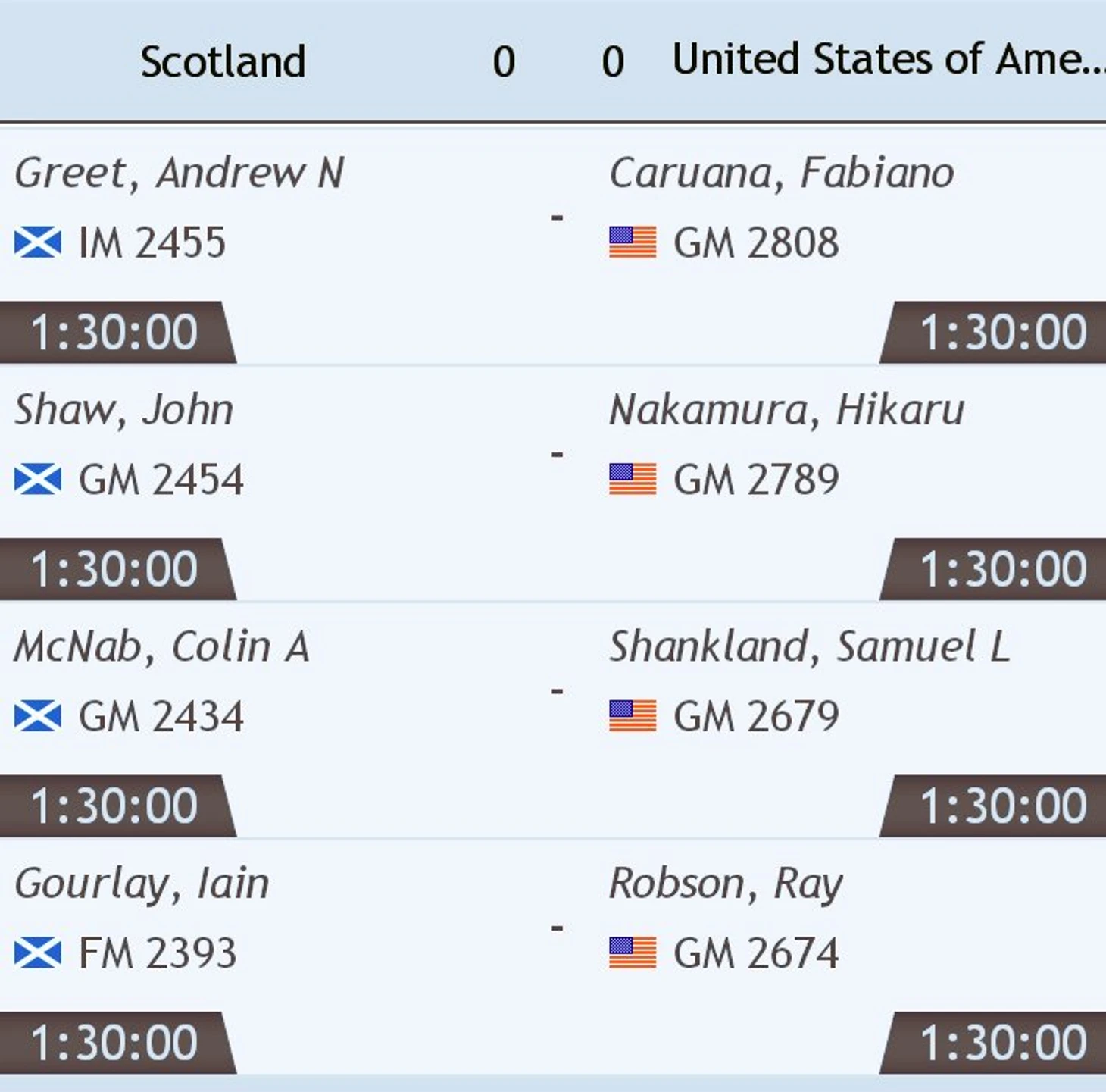
Task: Click Robson, Ray player name
Action: (x=726, y=884)
